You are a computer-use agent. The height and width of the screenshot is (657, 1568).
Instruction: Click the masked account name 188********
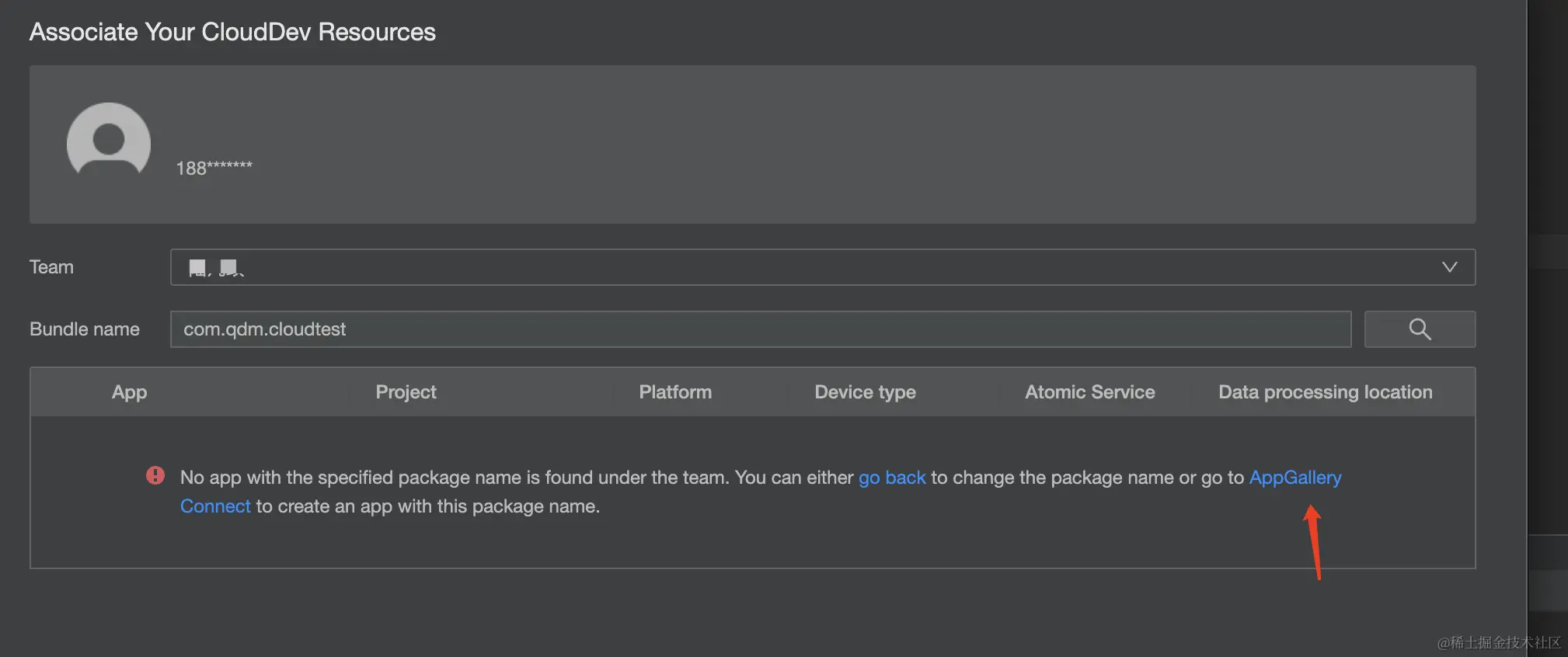point(214,168)
